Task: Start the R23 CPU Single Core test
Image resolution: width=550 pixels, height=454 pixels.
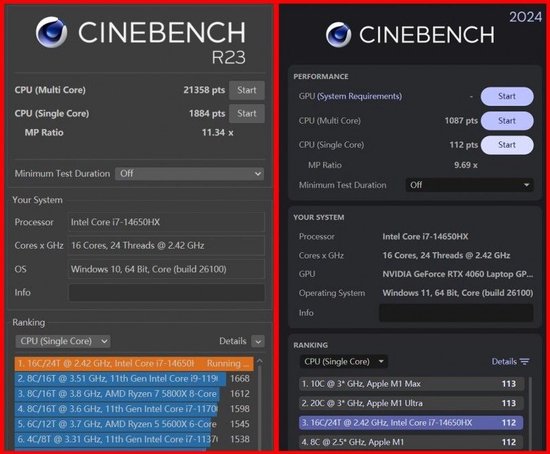Action: click(247, 114)
